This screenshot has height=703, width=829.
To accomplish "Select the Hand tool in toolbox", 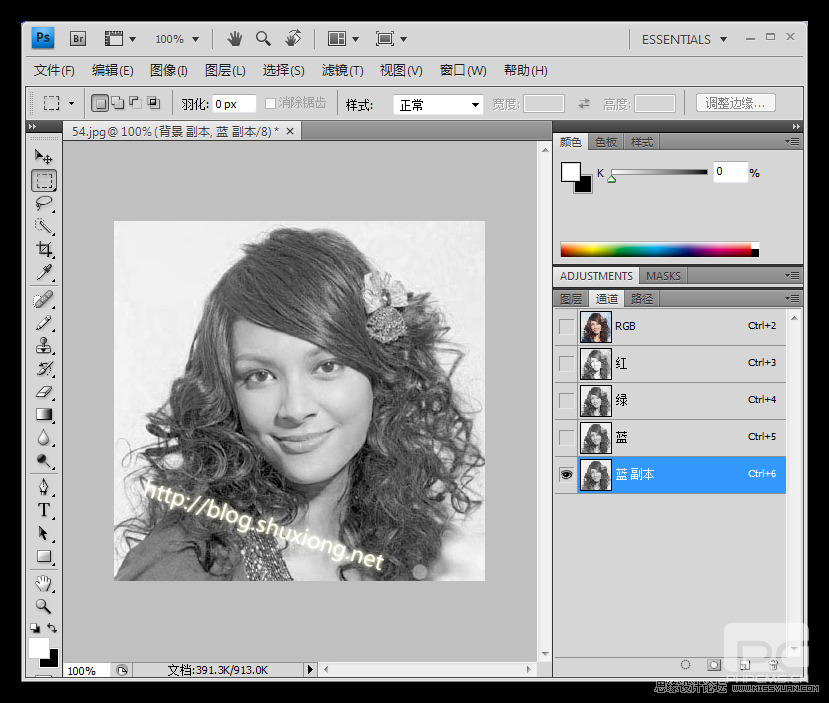I will (x=44, y=584).
